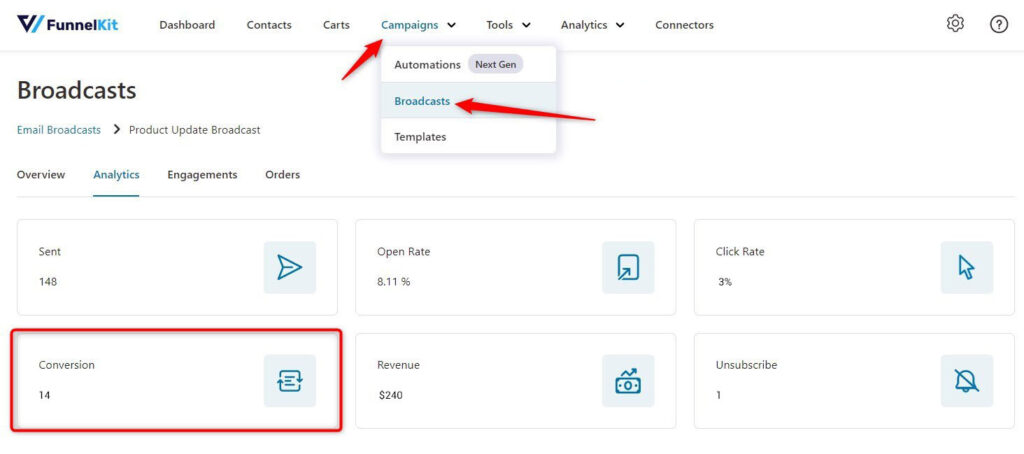
Task: Open Carts in top navigation
Action: (336, 25)
